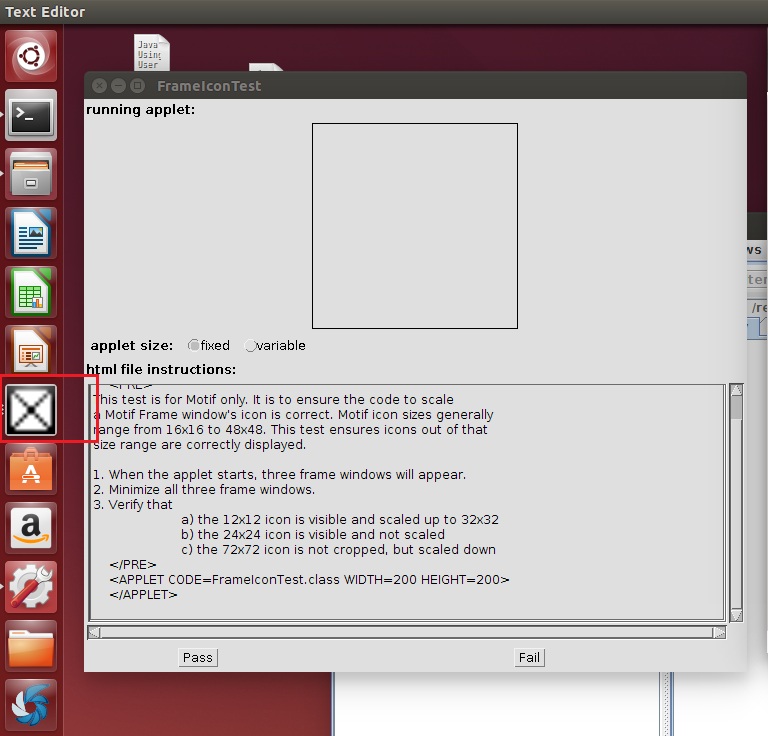Launch LibreOffice Calc spreadsheet icon

32,292
